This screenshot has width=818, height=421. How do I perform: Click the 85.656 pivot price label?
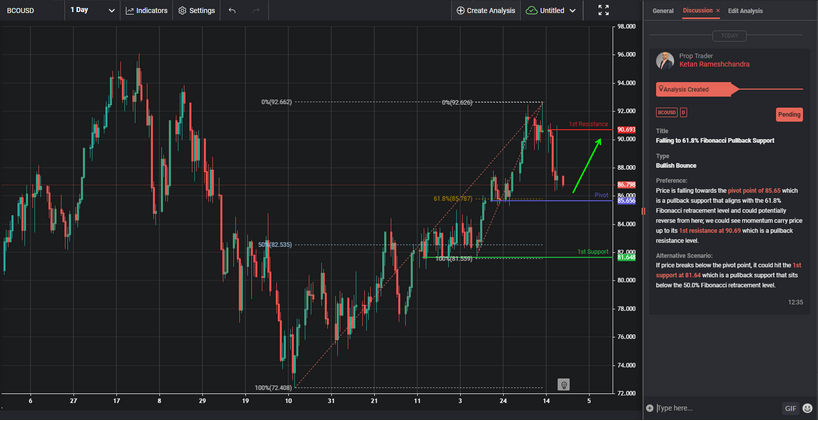pos(625,200)
